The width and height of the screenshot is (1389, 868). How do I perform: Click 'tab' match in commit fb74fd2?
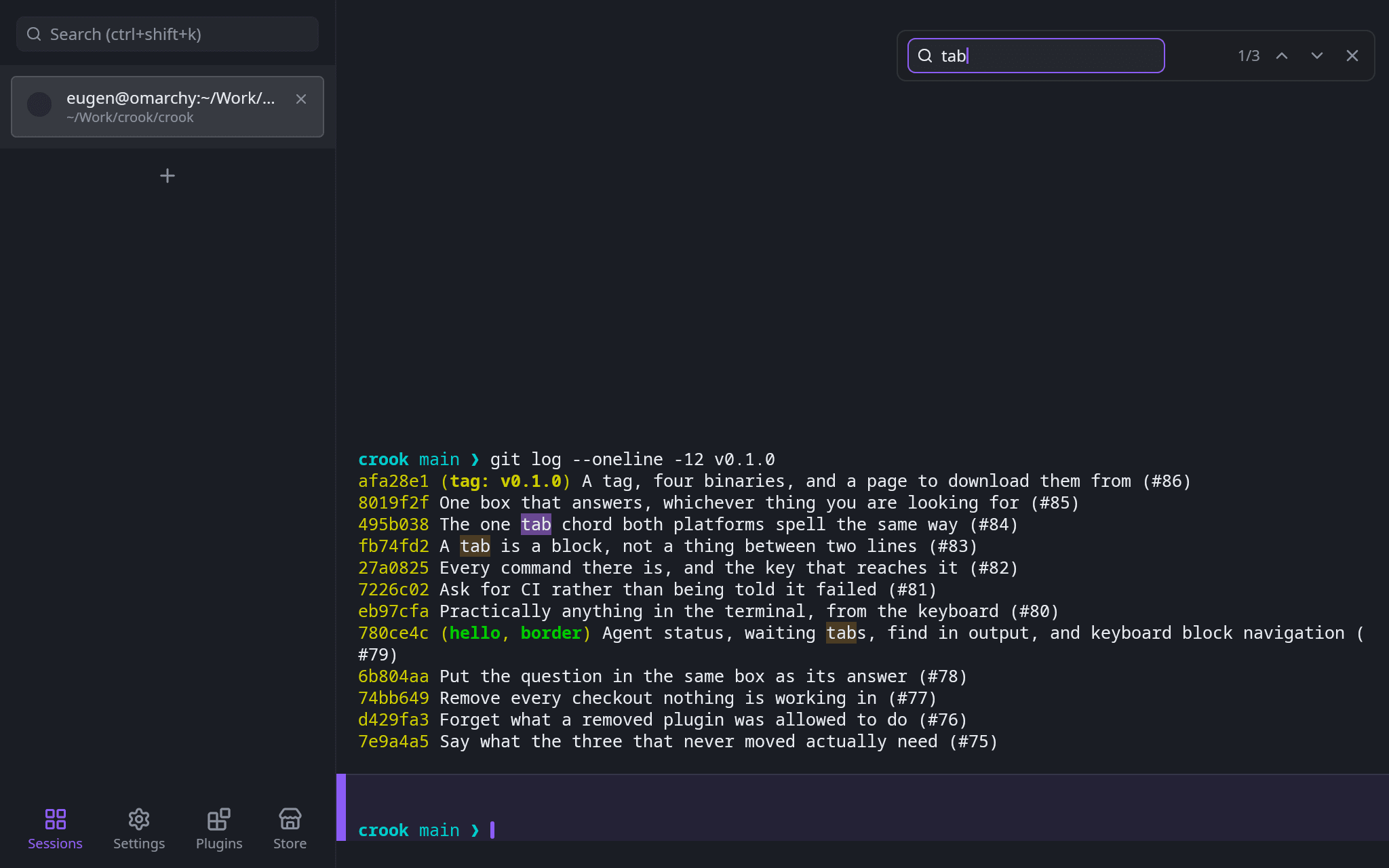[475, 546]
